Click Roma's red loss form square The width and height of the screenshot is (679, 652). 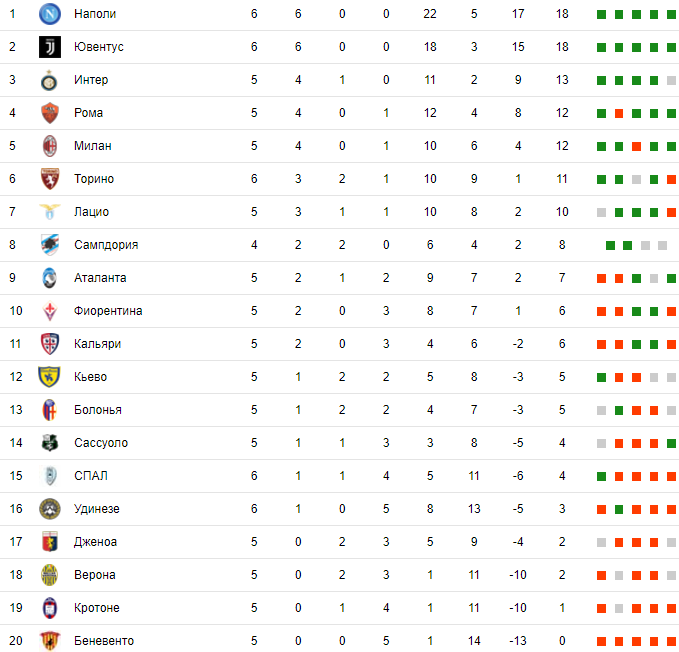pos(619,113)
